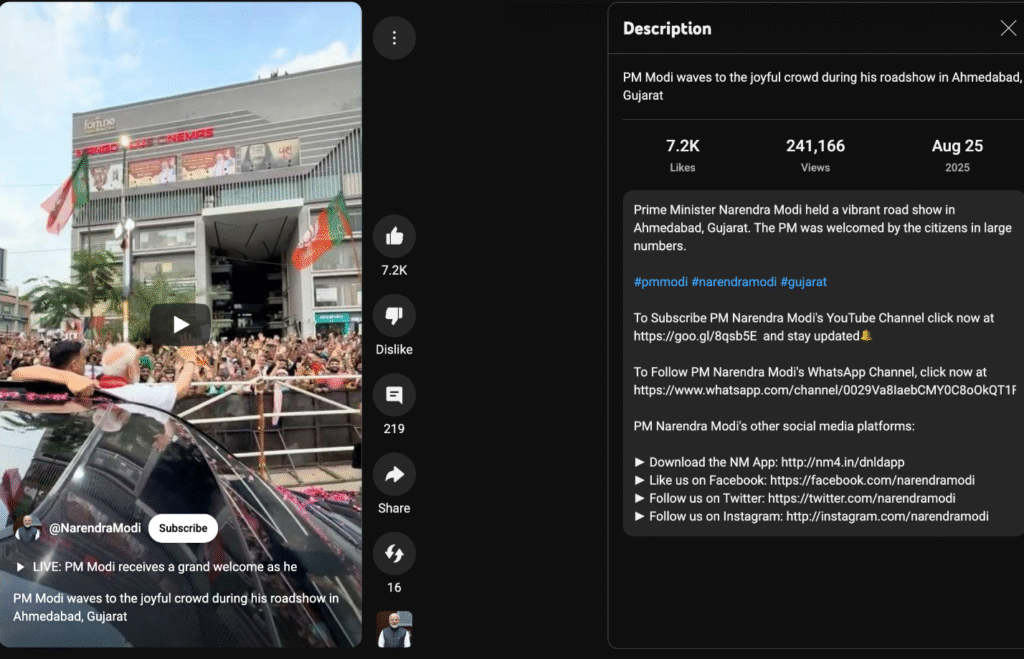1024x659 pixels.
Task: Subscribe to the NarendraModi channel
Action: (183, 528)
